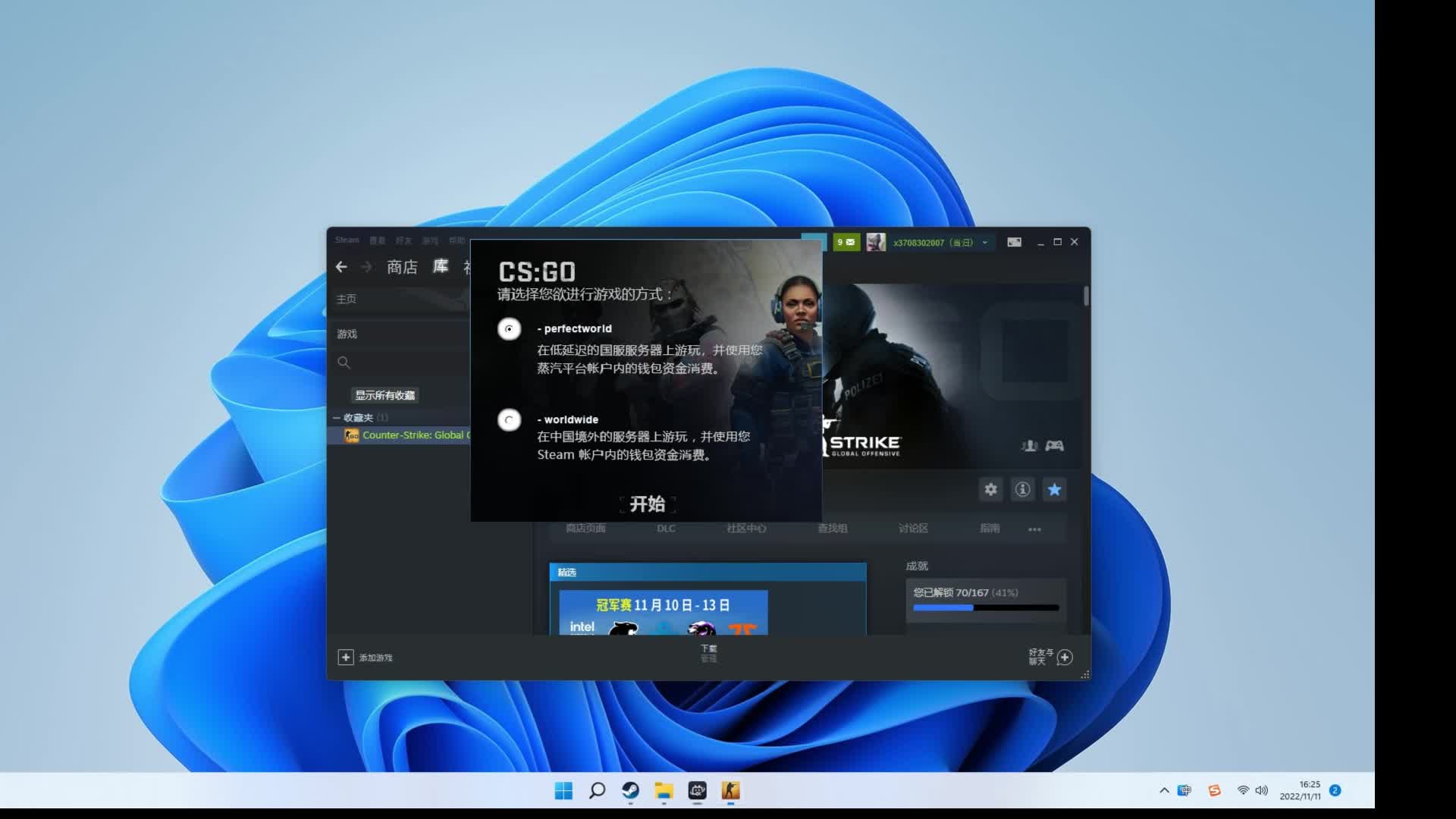Click the library search magnifier icon
Image resolution: width=1456 pixels, height=819 pixels.
(x=344, y=362)
